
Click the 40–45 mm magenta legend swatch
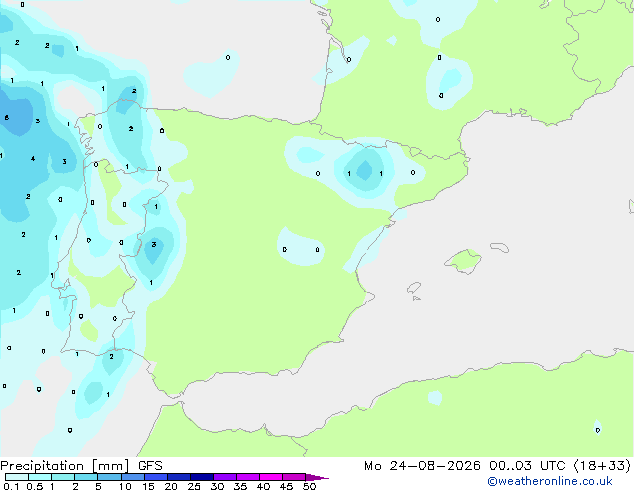tap(271, 477)
